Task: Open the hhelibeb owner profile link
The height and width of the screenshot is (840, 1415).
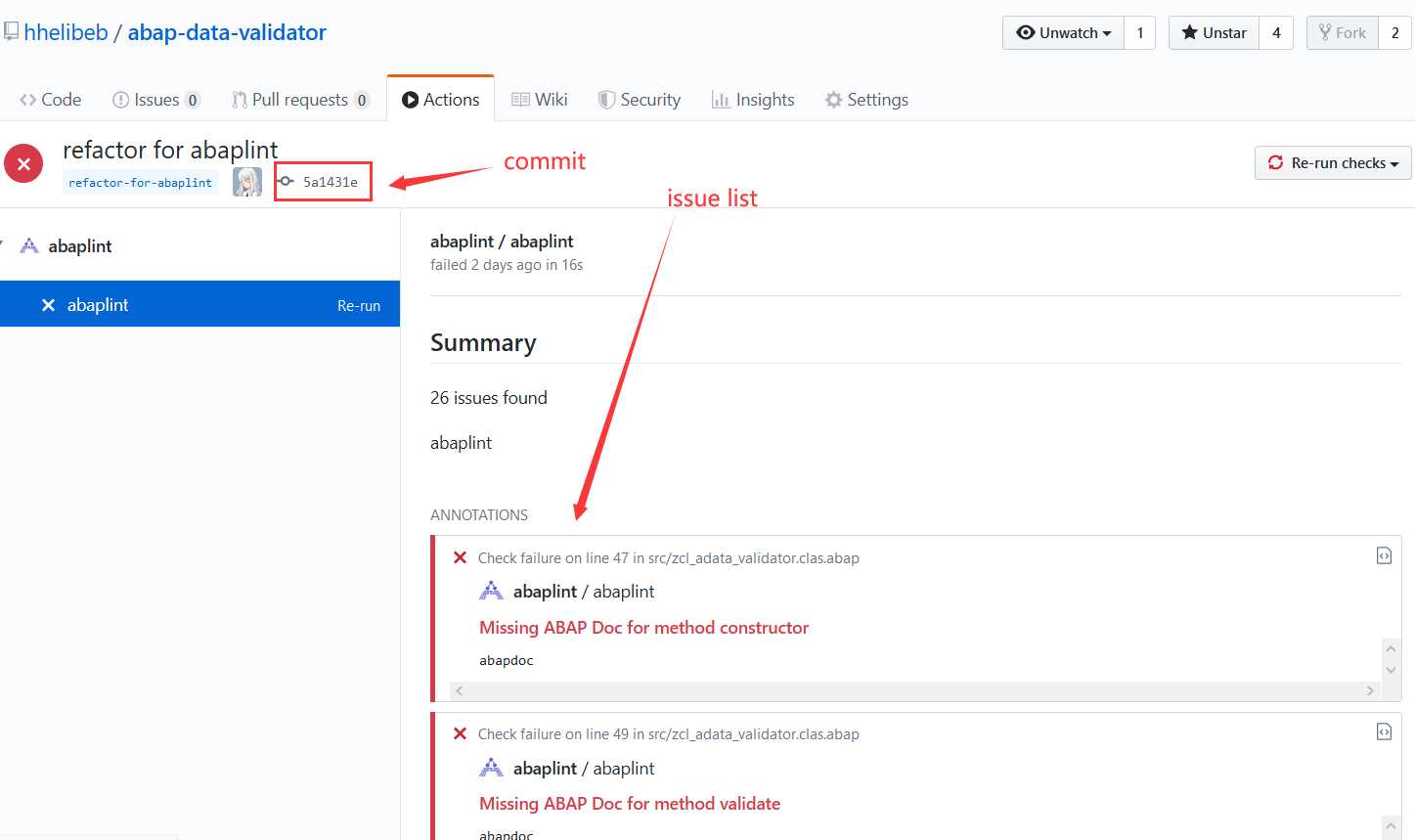Action: pos(66,32)
